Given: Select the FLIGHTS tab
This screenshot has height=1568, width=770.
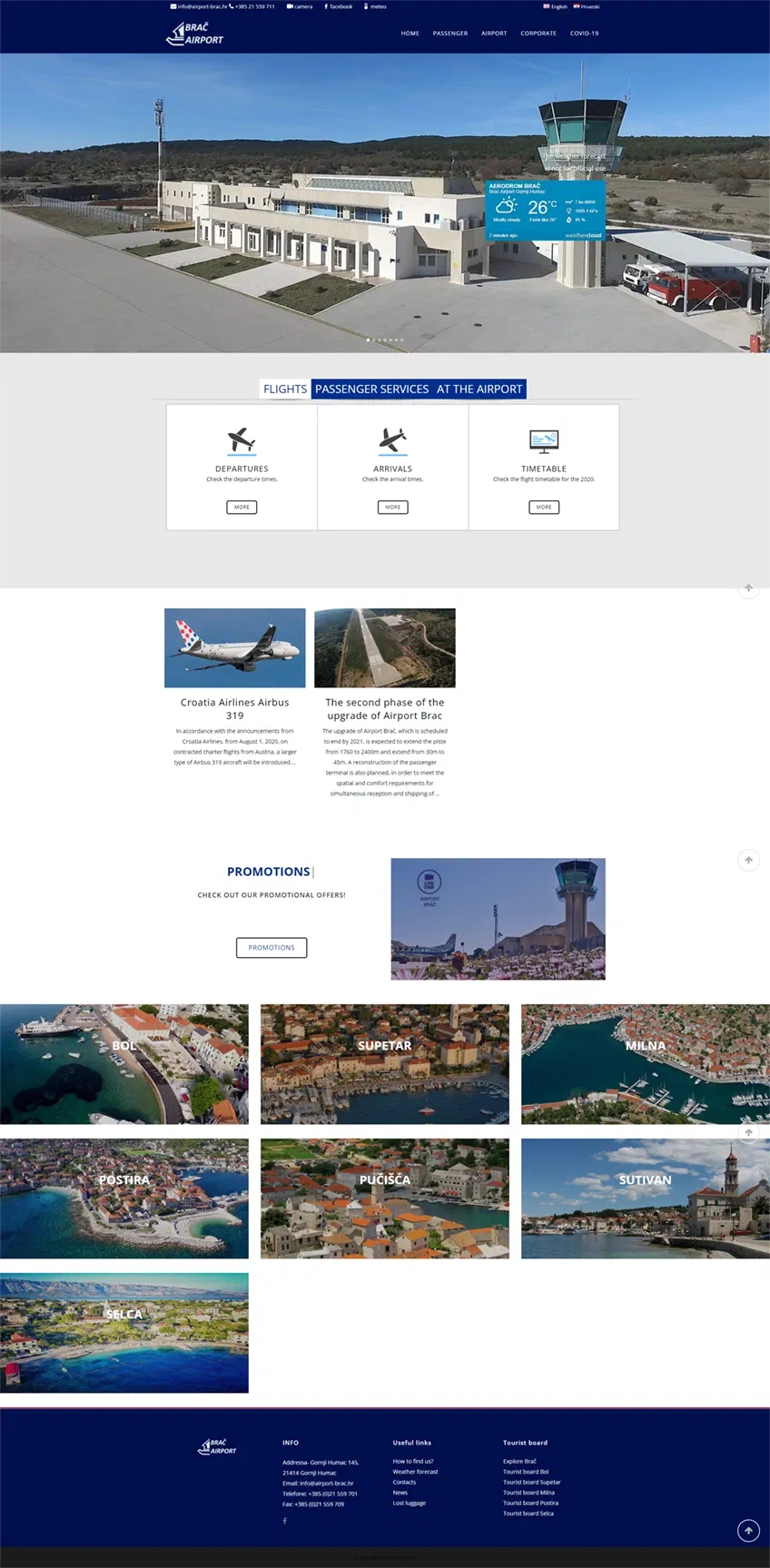Looking at the screenshot, I should [285, 389].
